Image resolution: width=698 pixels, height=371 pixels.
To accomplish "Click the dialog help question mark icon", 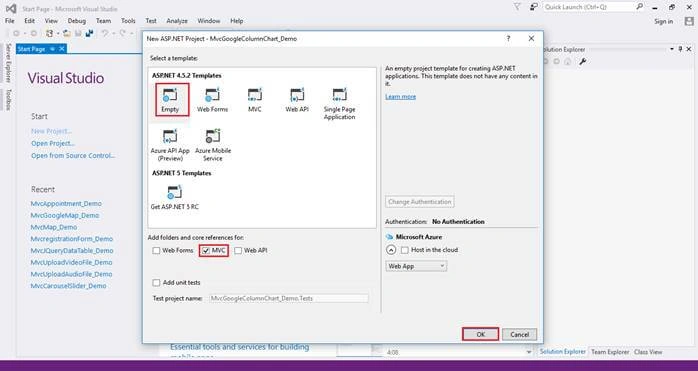I will (508, 39).
